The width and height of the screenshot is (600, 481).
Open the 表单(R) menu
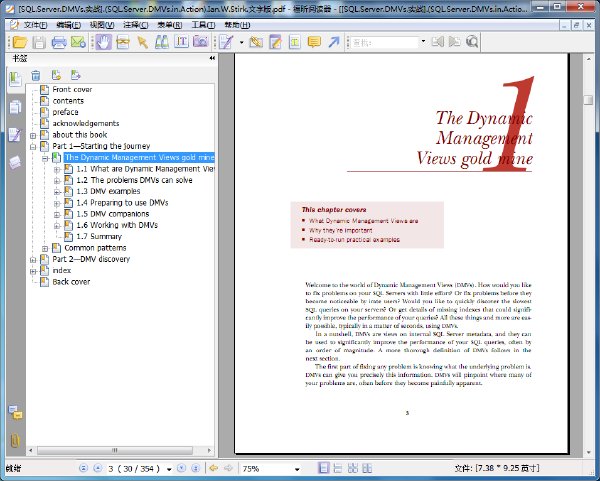point(170,25)
